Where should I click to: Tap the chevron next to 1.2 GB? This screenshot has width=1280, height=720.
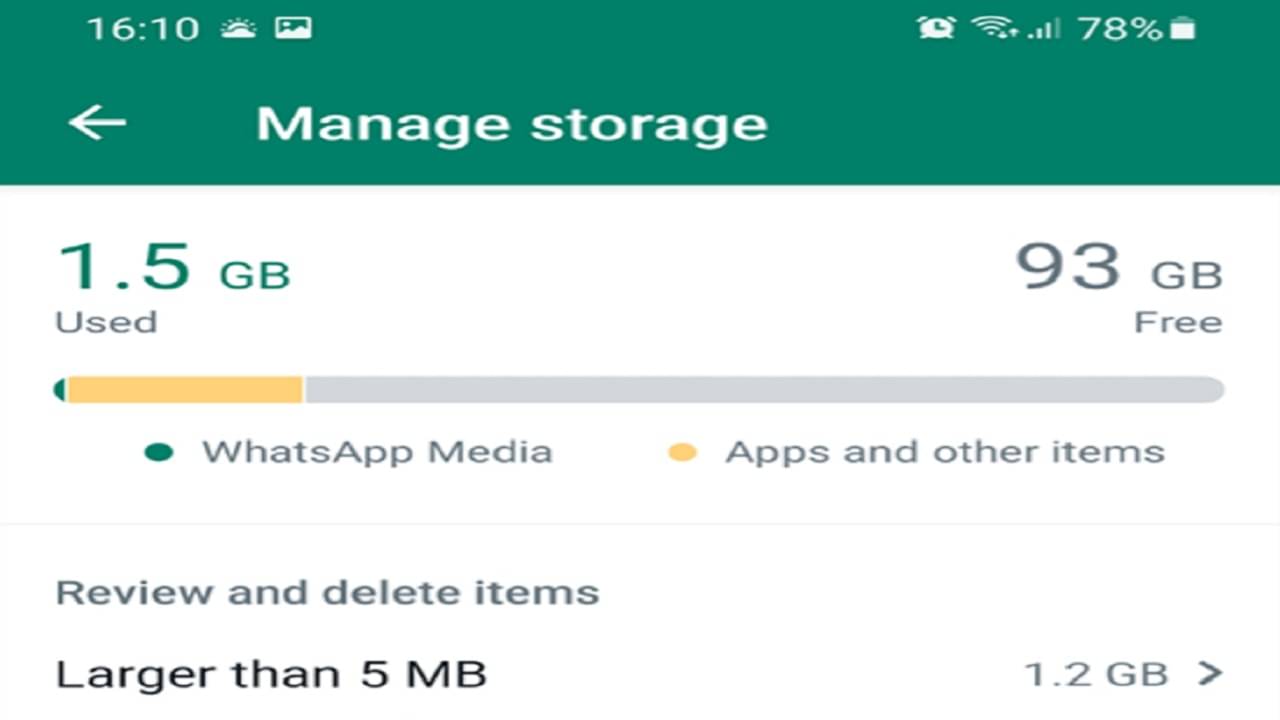pyautogui.click(x=1210, y=673)
